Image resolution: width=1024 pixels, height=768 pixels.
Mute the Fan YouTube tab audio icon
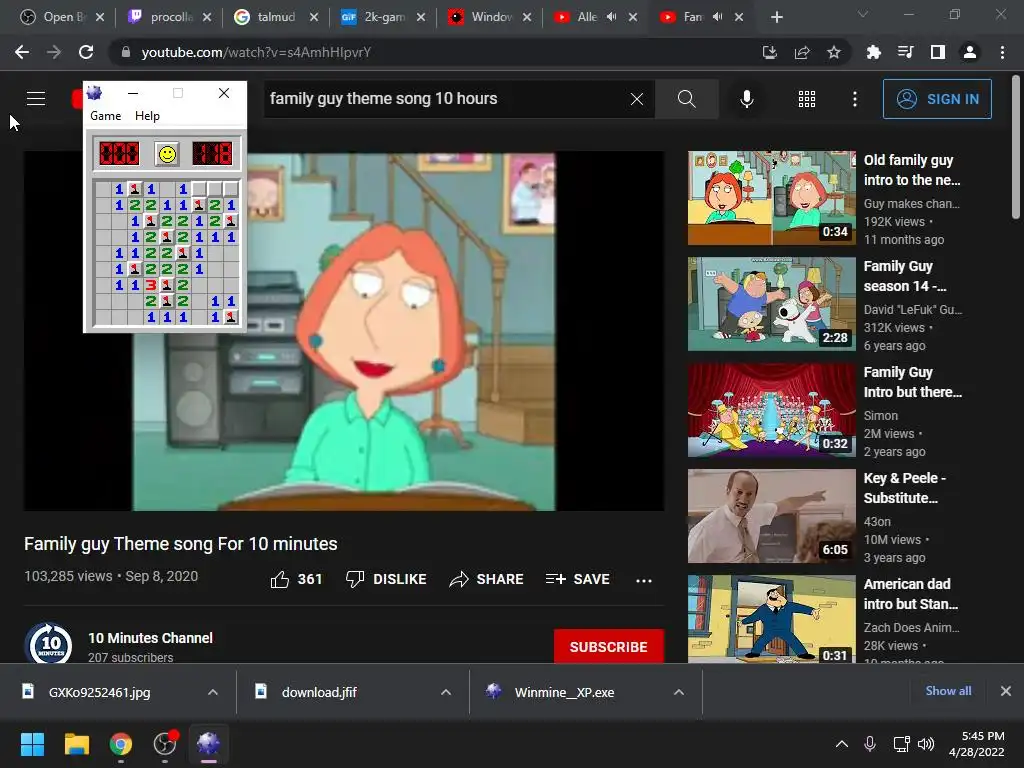[717, 17]
